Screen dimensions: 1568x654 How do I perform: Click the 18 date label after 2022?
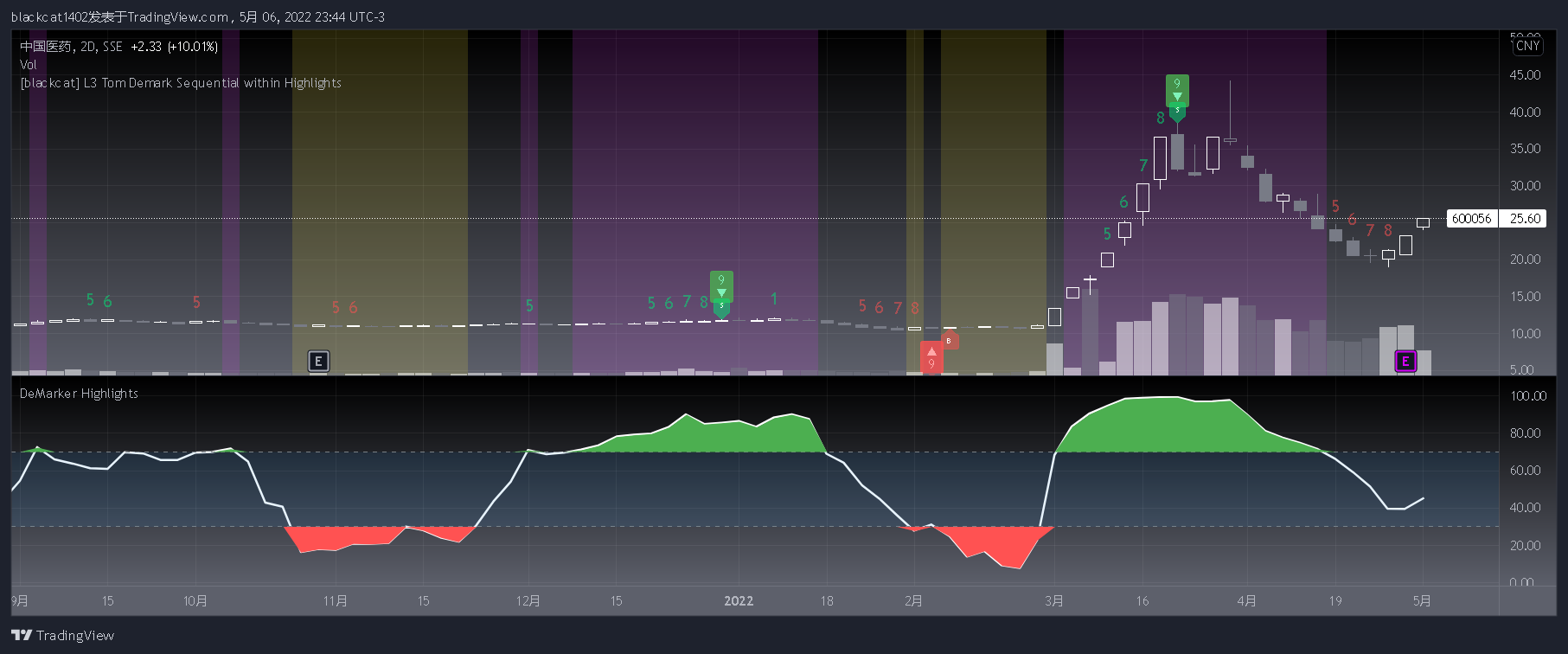coord(827,601)
